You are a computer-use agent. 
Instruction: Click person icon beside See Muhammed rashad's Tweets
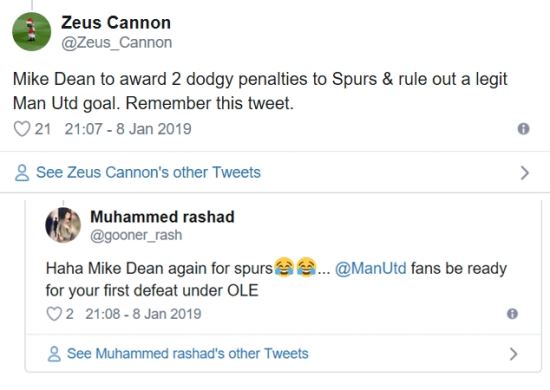[54, 354]
